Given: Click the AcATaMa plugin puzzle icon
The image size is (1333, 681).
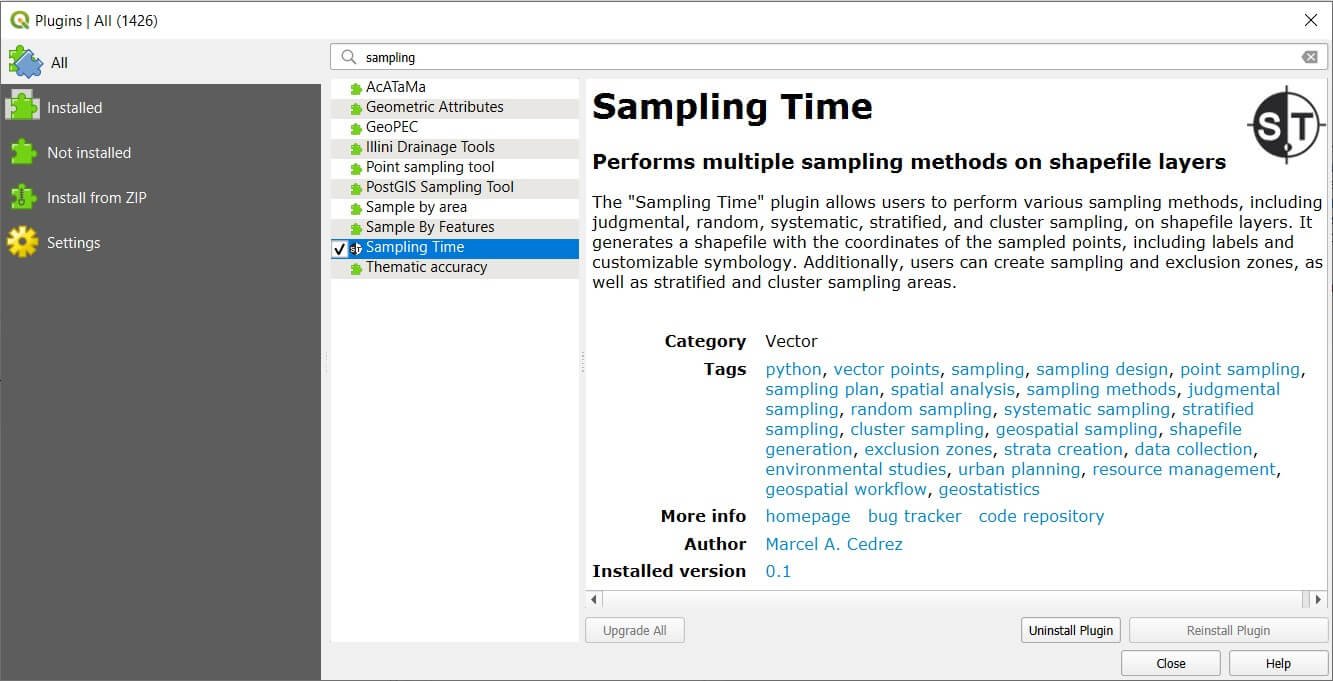Looking at the screenshot, I should [x=356, y=88].
